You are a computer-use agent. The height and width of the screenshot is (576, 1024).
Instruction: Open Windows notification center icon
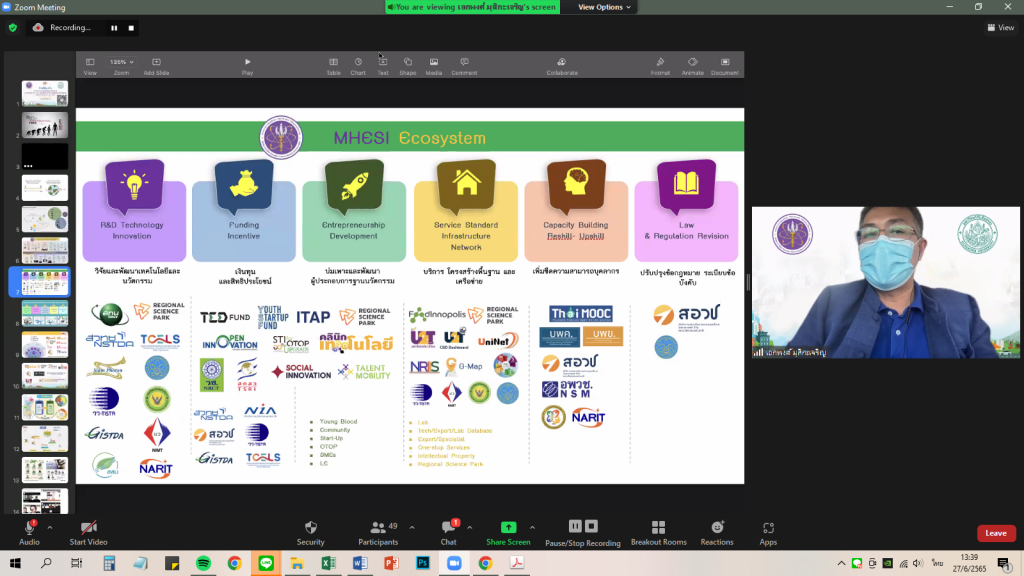(1004, 563)
